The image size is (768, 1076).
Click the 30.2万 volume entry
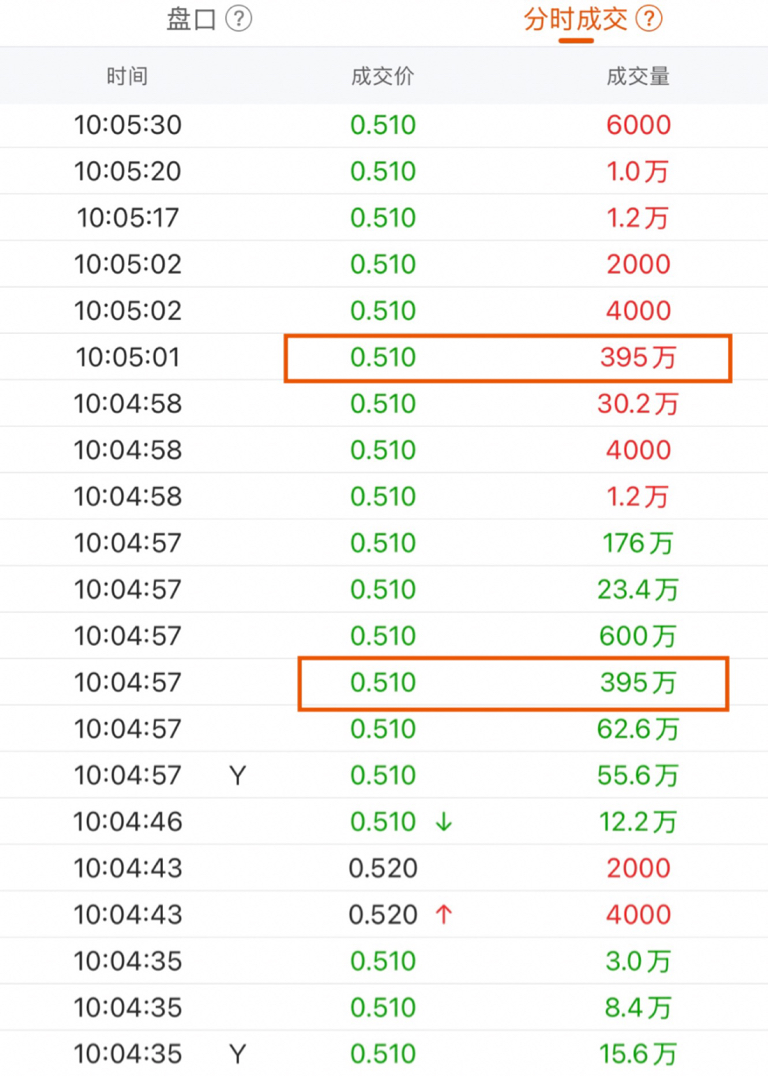(x=637, y=404)
